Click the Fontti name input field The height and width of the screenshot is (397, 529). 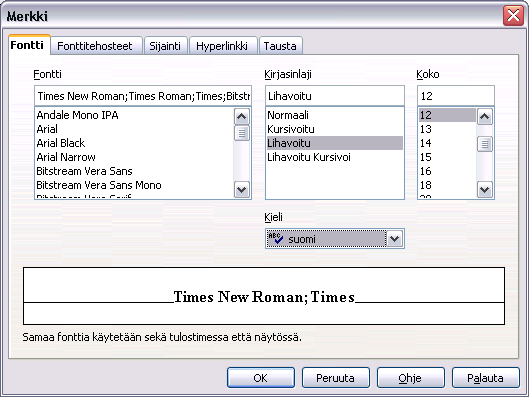[x=143, y=96]
